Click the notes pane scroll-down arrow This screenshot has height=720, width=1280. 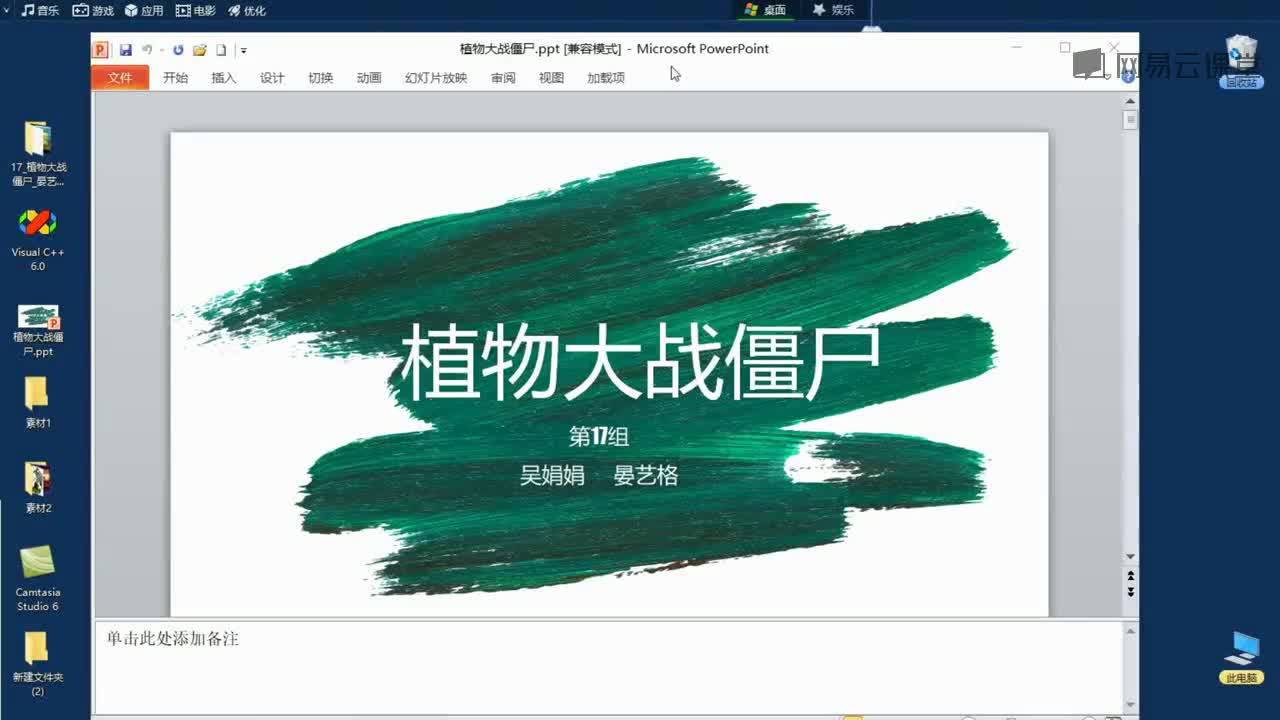pyautogui.click(x=1131, y=705)
